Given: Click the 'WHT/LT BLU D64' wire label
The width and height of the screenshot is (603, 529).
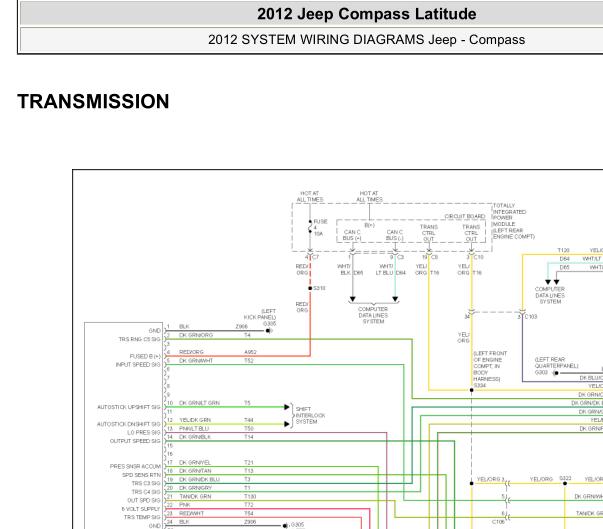Looking at the screenshot, I should point(390,269).
